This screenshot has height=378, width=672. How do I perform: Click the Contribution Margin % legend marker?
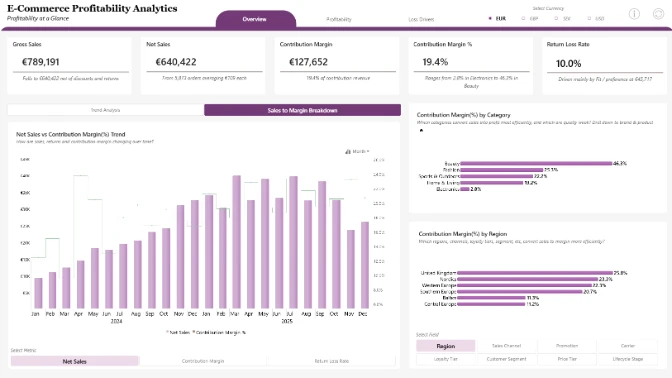pos(194,332)
